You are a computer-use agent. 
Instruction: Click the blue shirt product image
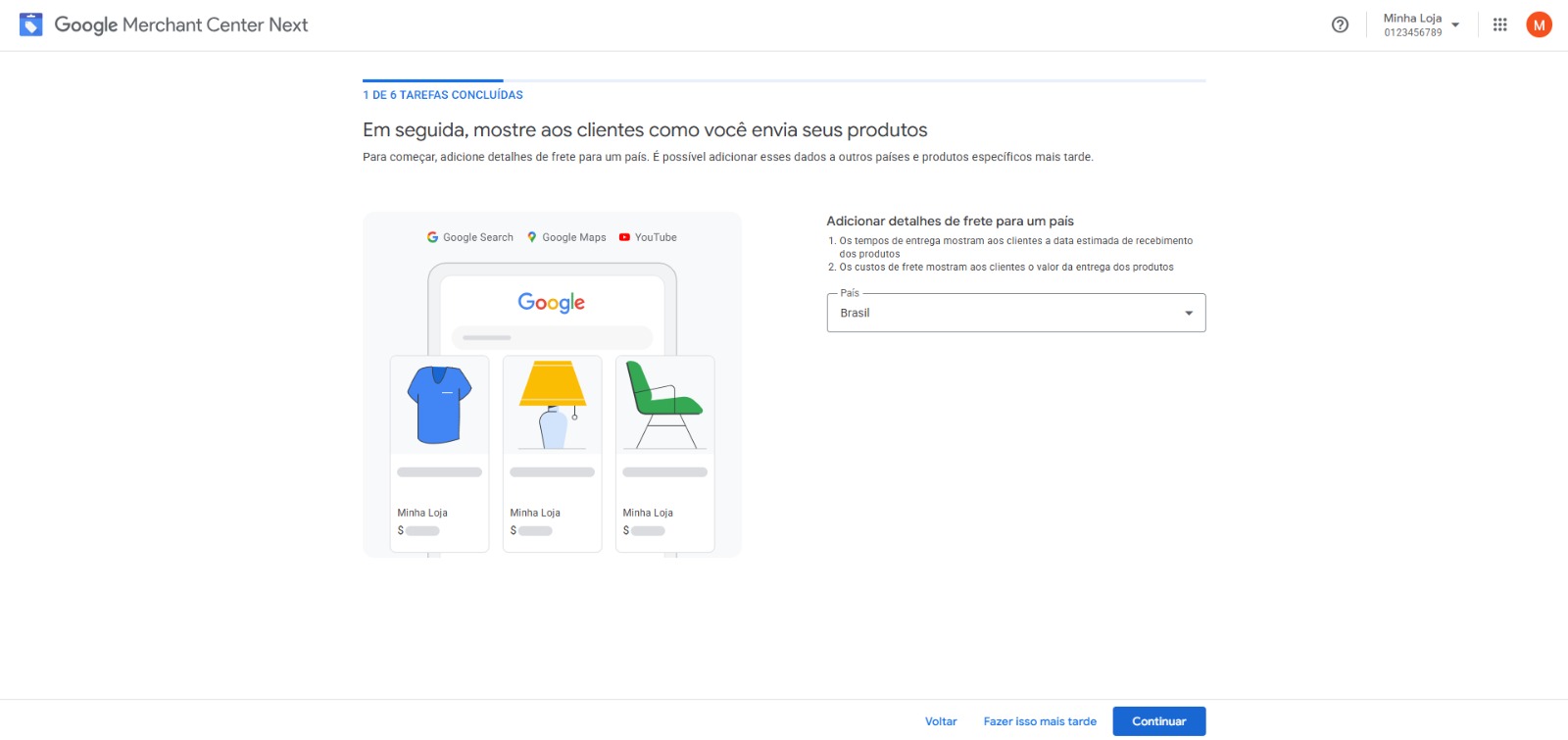tap(439, 404)
